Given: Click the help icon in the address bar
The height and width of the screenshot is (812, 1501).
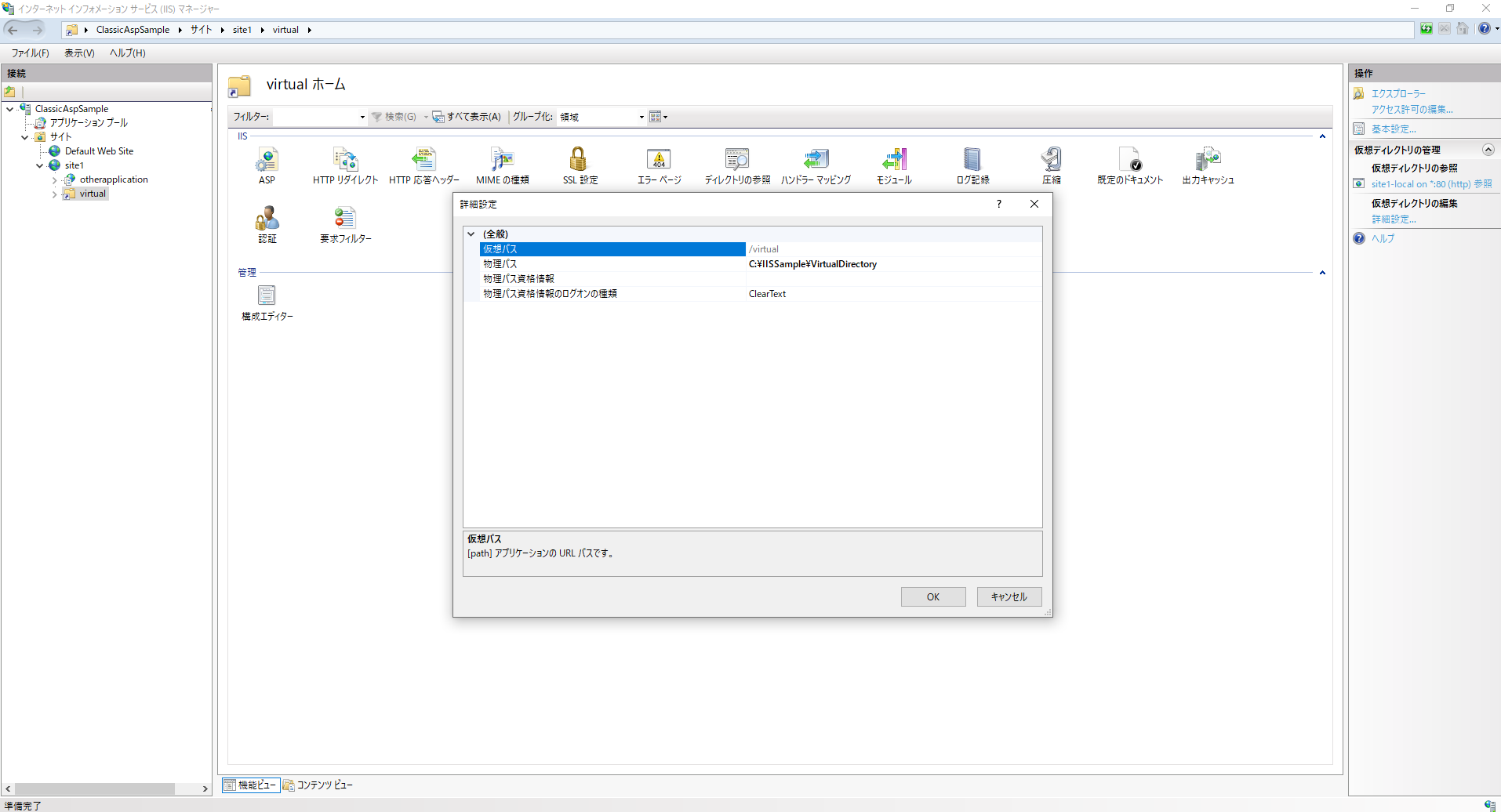Looking at the screenshot, I should (1484, 29).
